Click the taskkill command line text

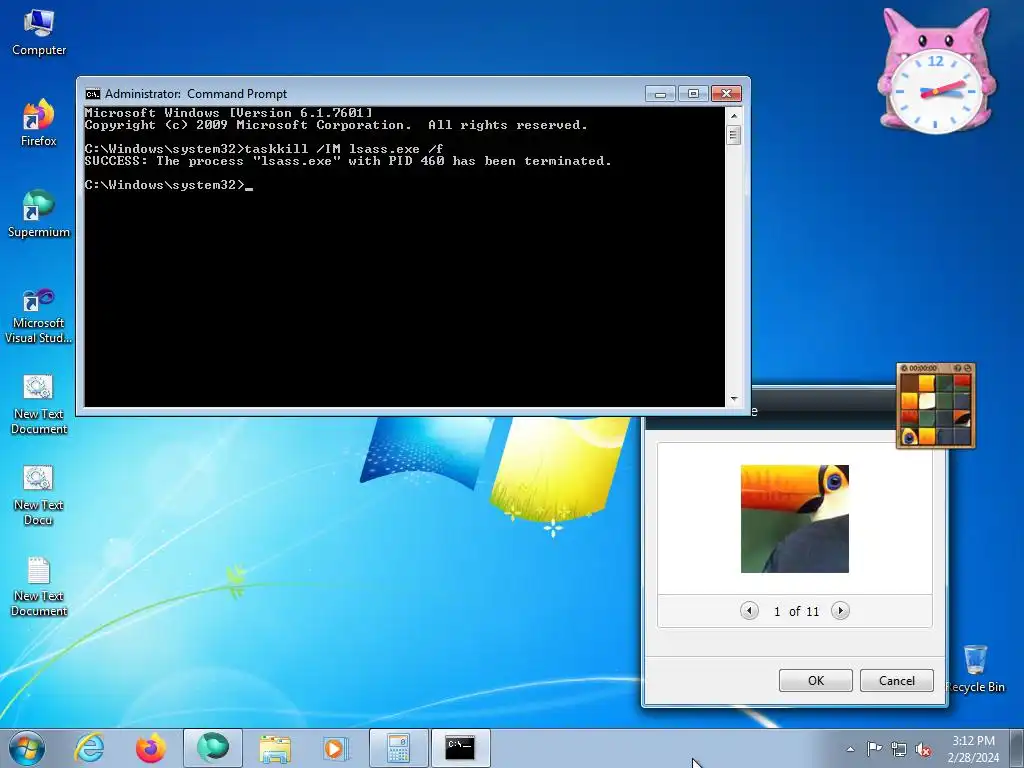point(264,149)
